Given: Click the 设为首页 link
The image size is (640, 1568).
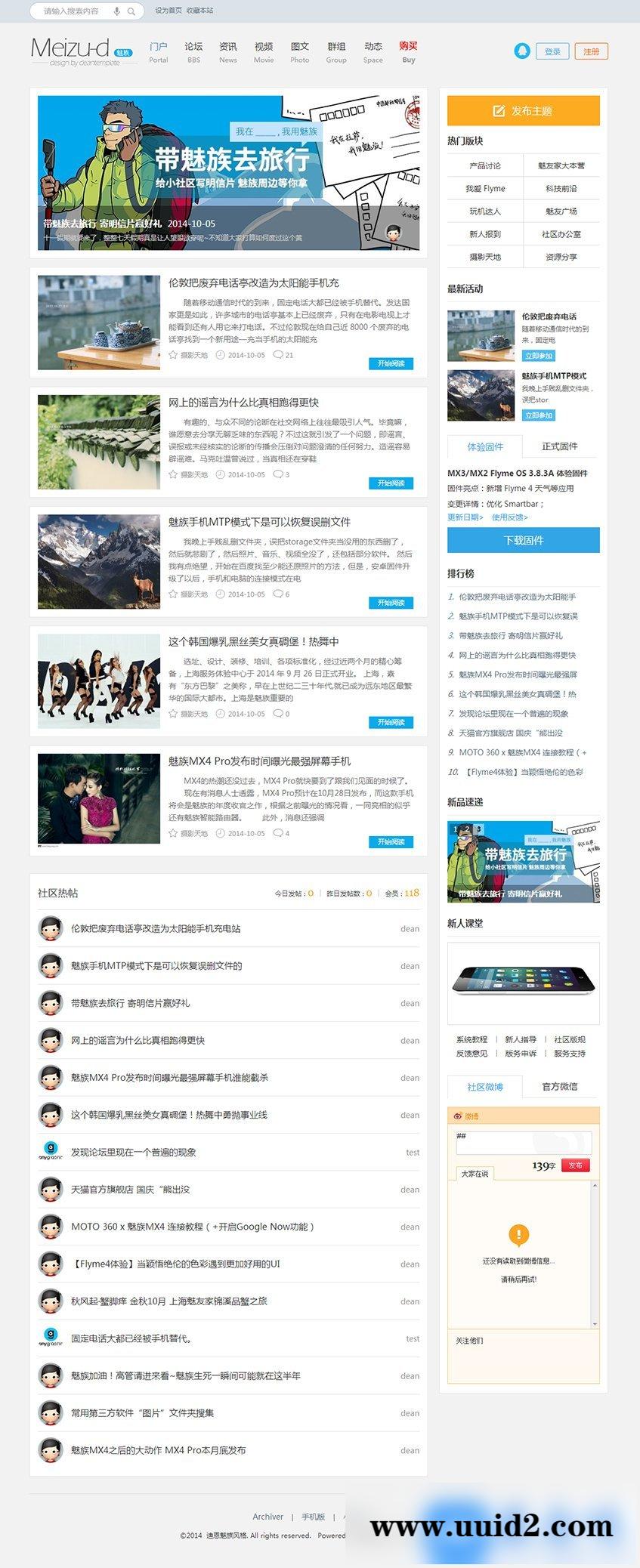Looking at the screenshot, I should 169,11.
